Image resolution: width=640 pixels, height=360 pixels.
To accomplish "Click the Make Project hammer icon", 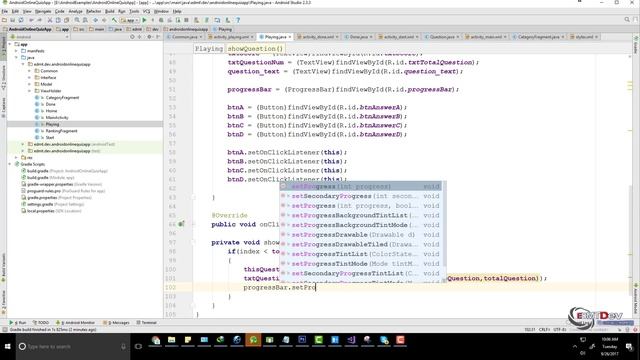I will (x=115, y=20).
